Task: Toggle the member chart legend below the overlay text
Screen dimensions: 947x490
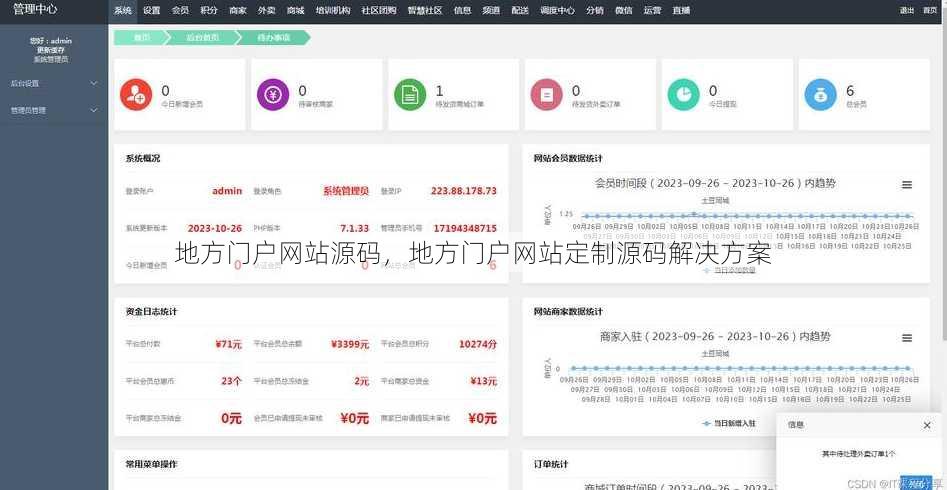Action: tap(729, 270)
